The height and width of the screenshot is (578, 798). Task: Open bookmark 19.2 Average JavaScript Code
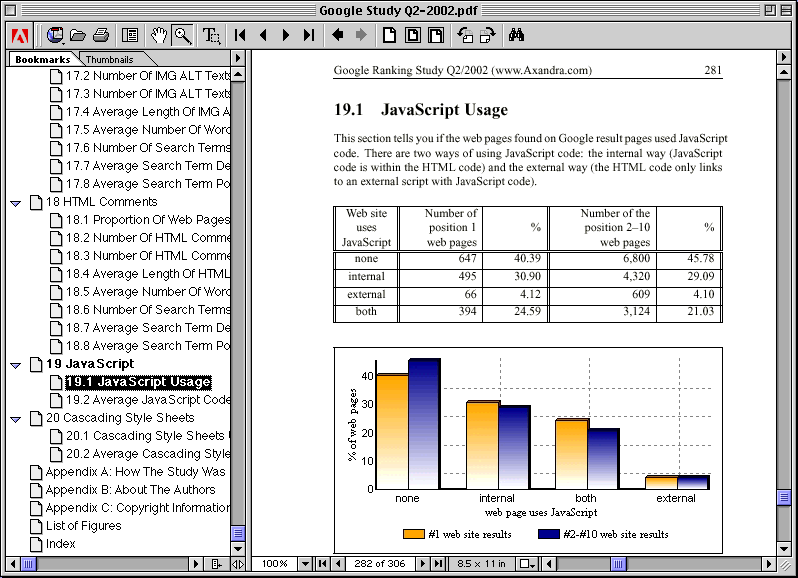coord(147,400)
